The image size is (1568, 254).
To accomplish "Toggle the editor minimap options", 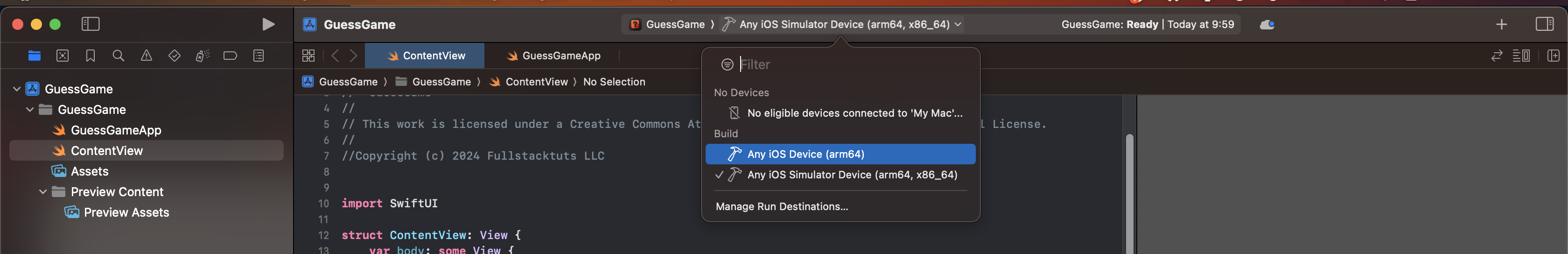I will click(1521, 56).
